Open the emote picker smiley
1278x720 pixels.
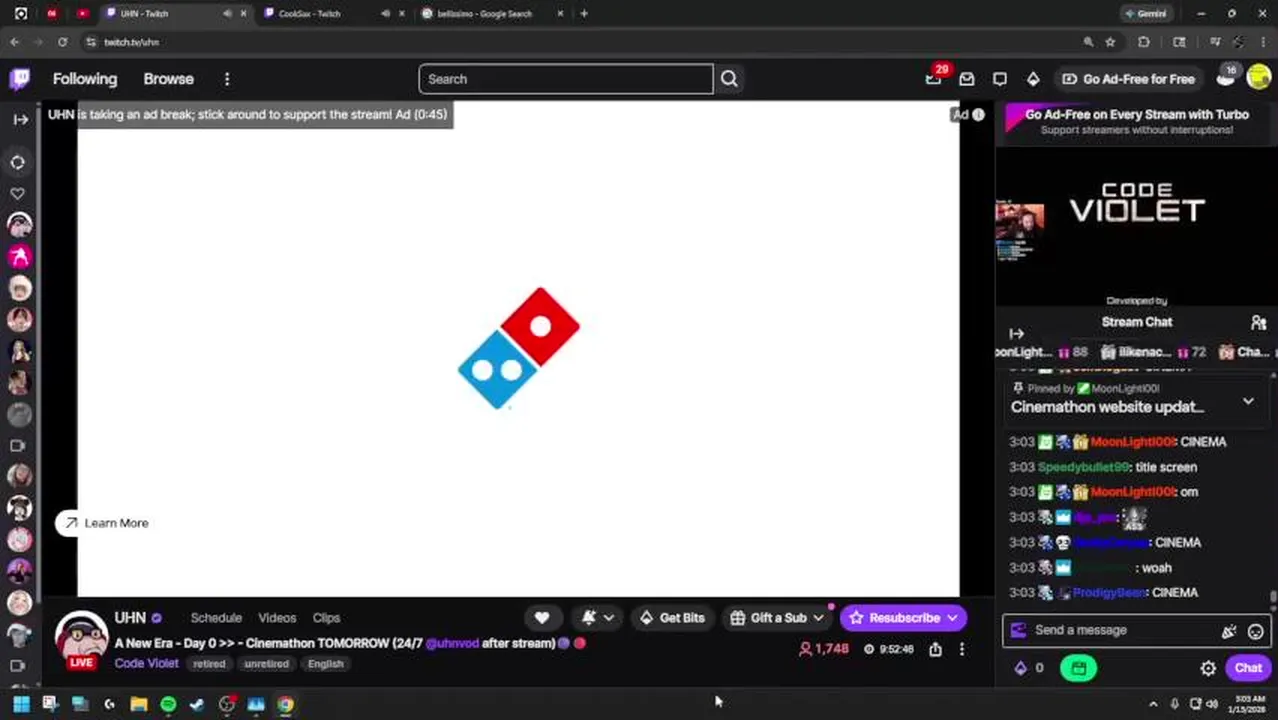(1255, 631)
